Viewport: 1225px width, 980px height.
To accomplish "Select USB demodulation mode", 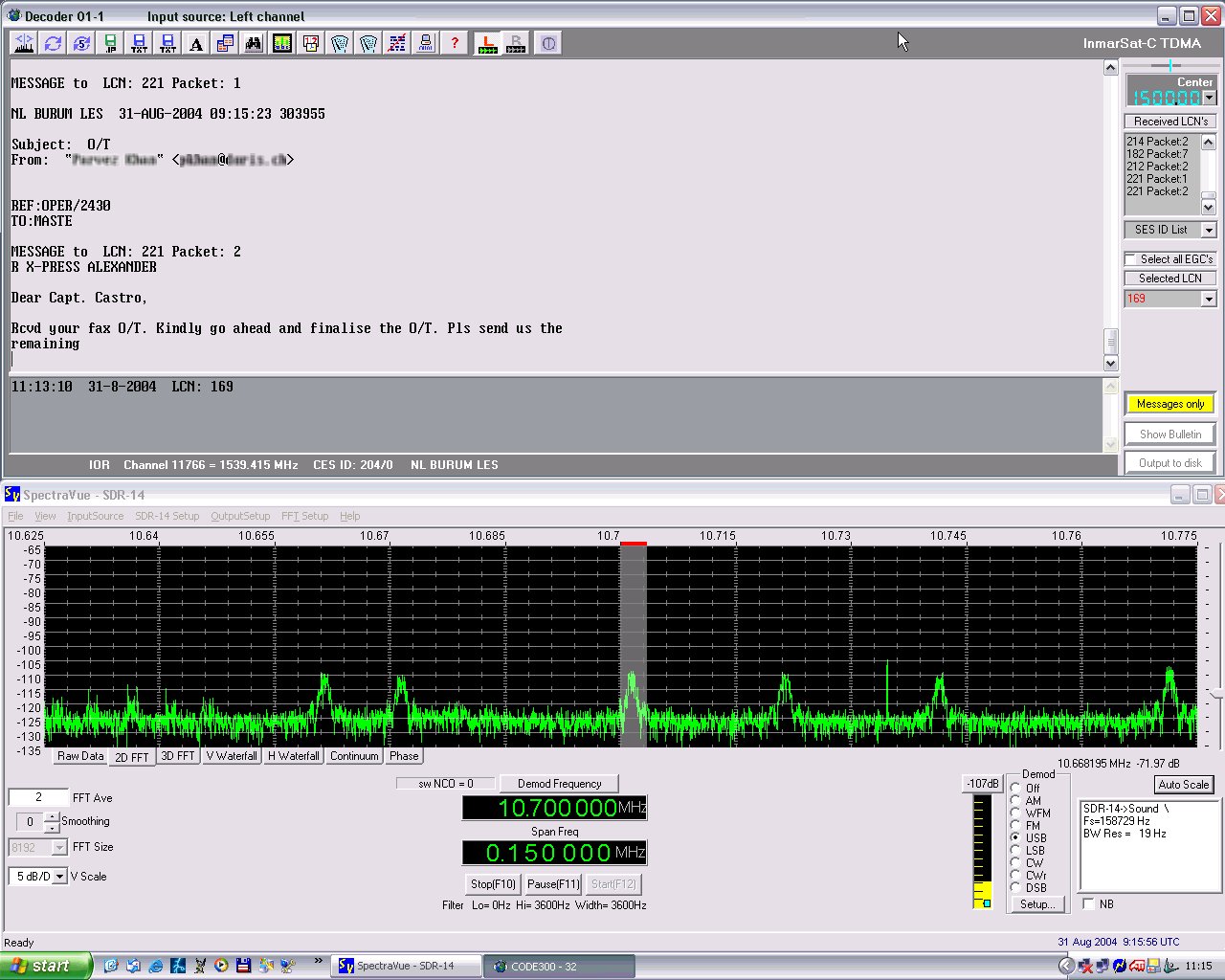I will tap(1015, 837).
